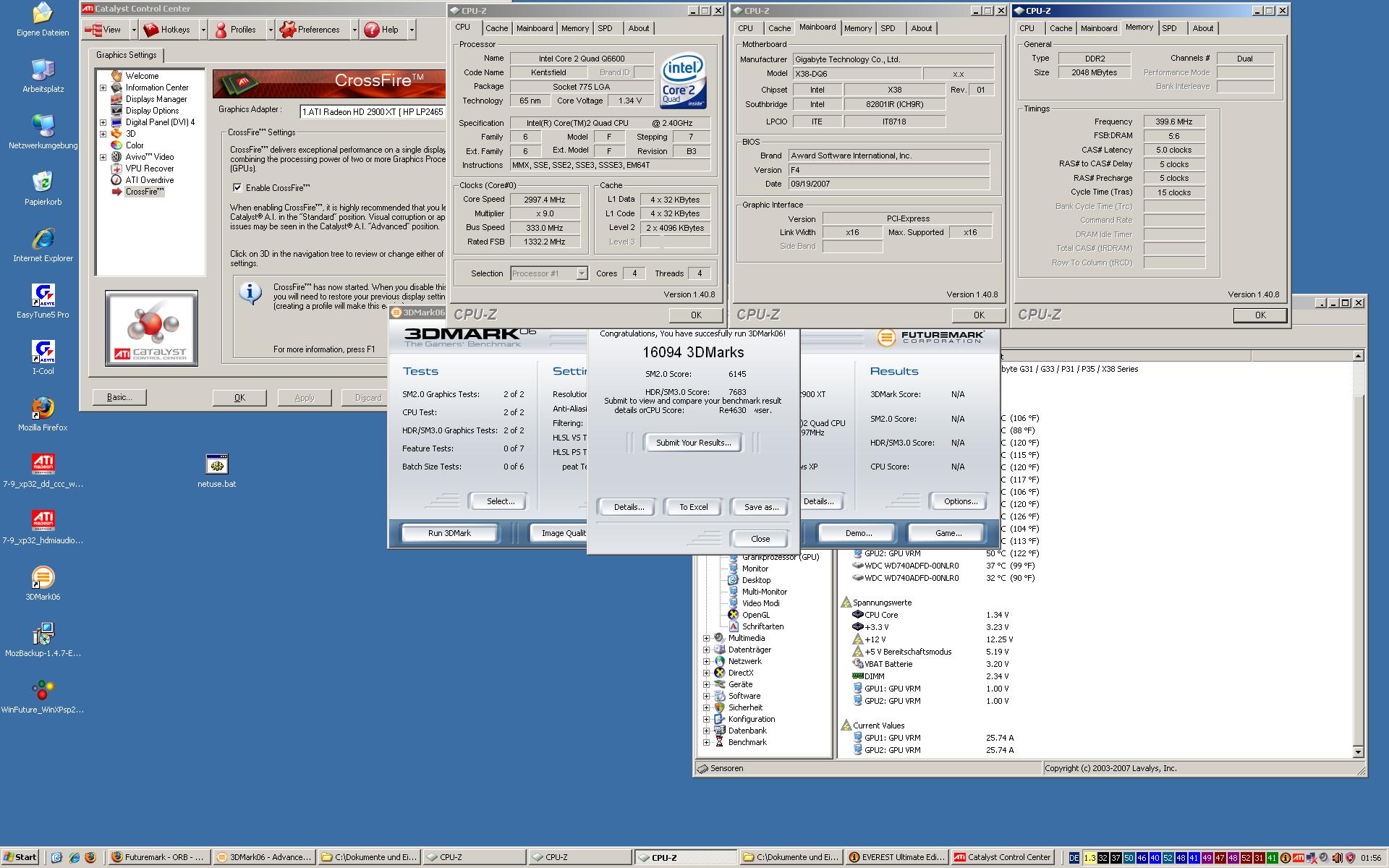This screenshot has height=868, width=1389.
Task: Open Hotkeys button dropdown arrow
Action: [x=203, y=30]
